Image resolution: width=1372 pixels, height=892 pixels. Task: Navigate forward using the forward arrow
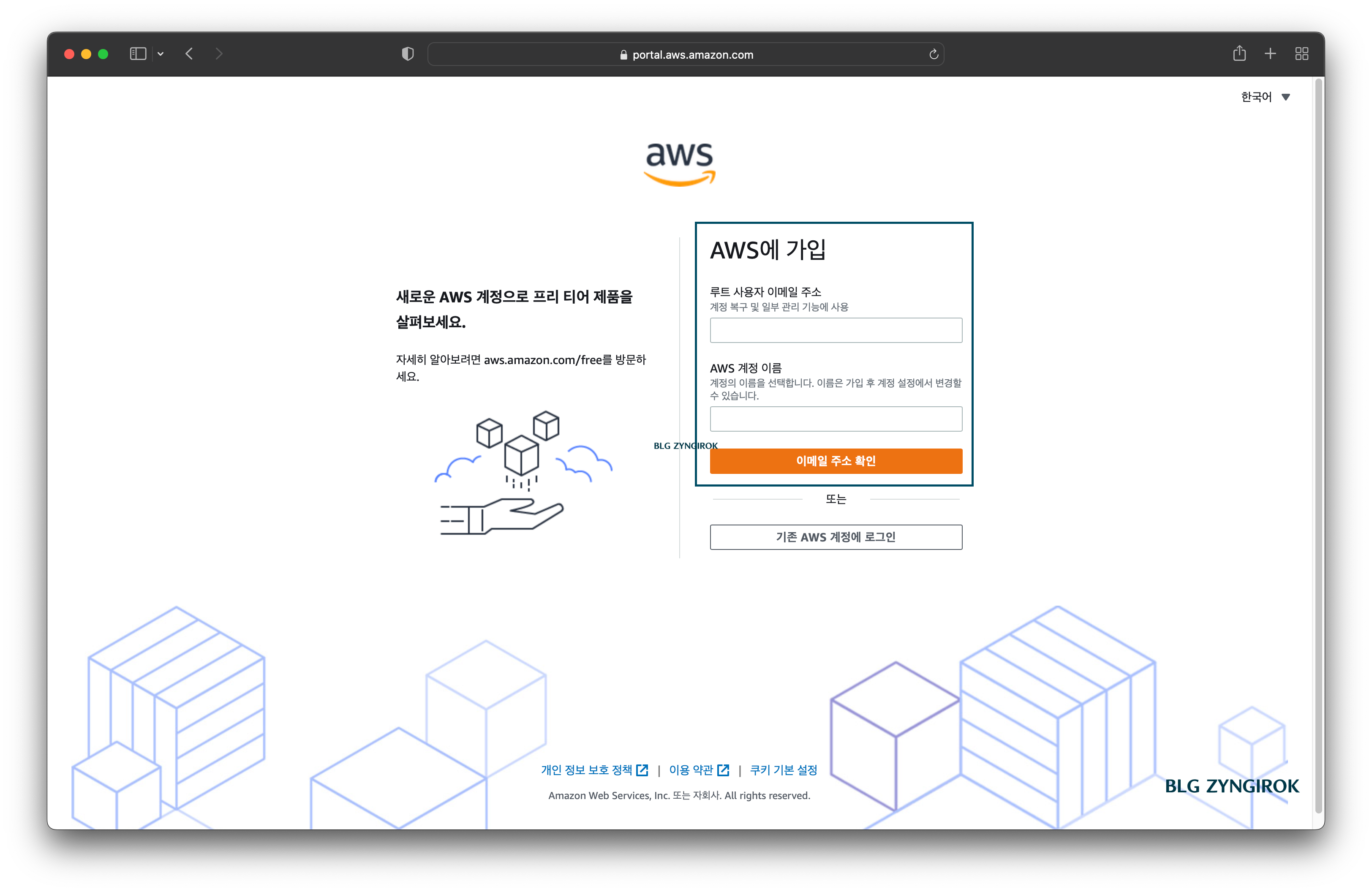click(x=219, y=53)
